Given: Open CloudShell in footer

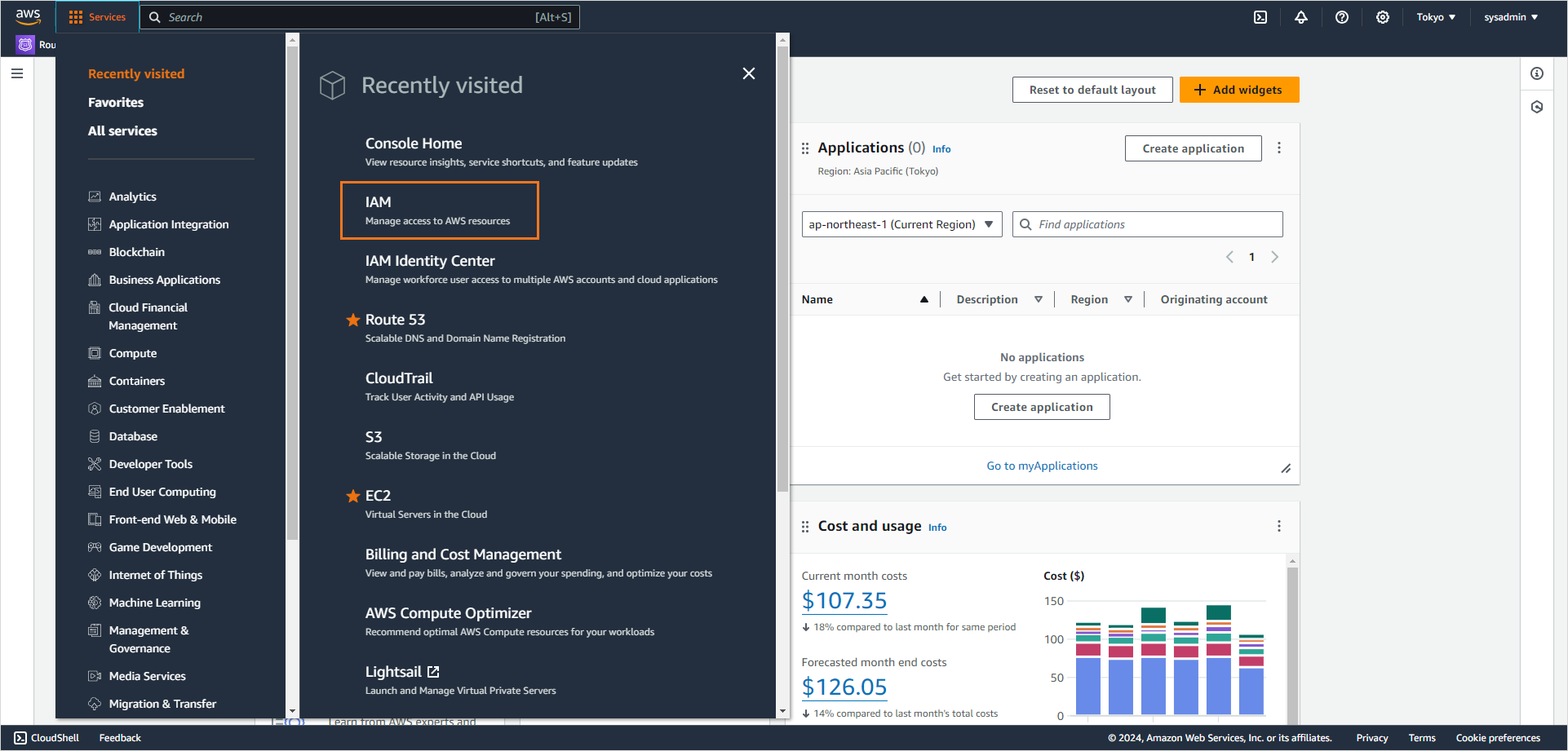Looking at the screenshot, I should tap(47, 738).
